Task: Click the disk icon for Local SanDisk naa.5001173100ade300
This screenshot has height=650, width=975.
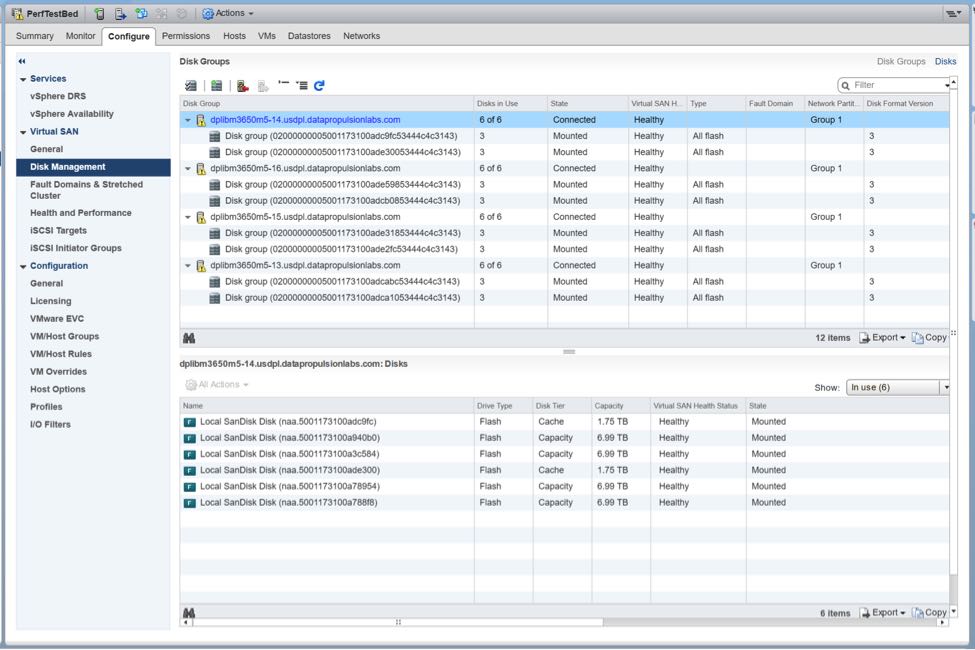Action: point(188,469)
